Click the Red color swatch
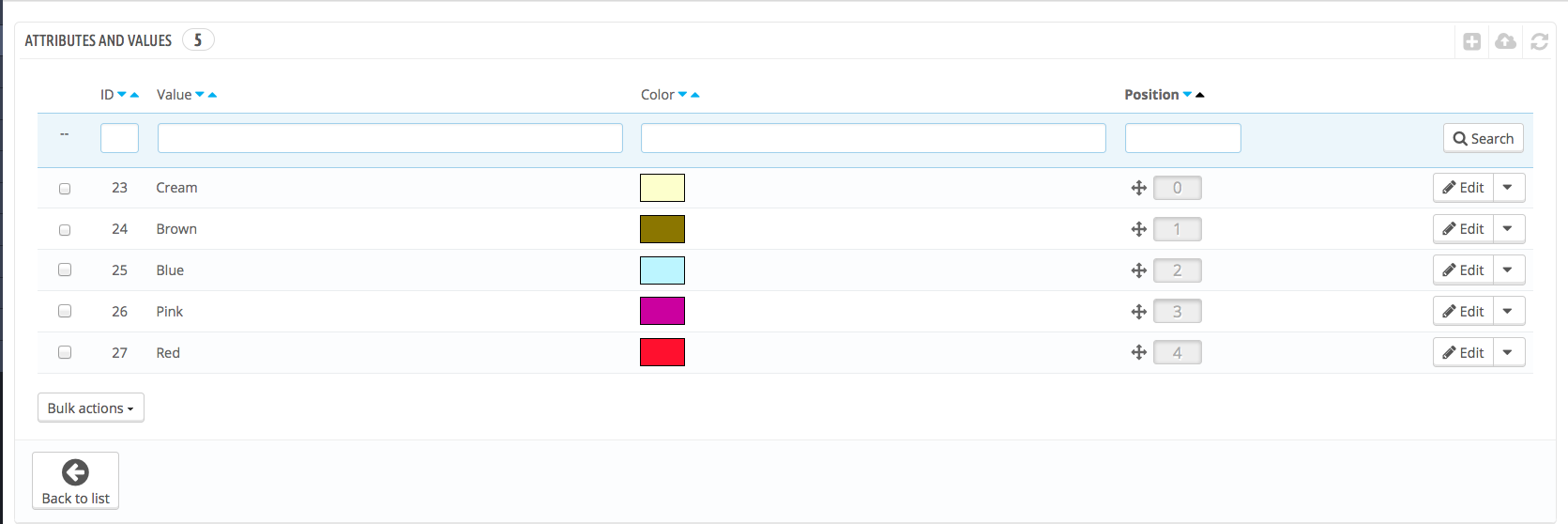 [662, 352]
